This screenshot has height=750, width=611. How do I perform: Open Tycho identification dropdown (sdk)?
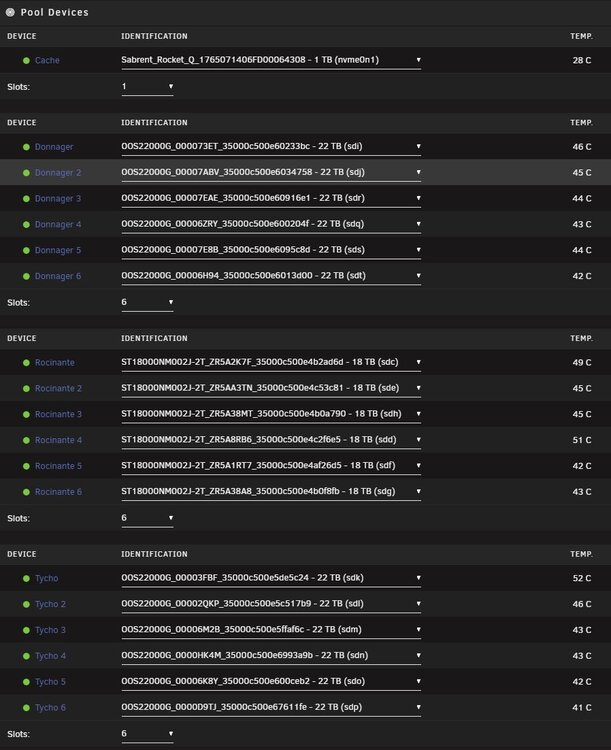pos(271,578)
